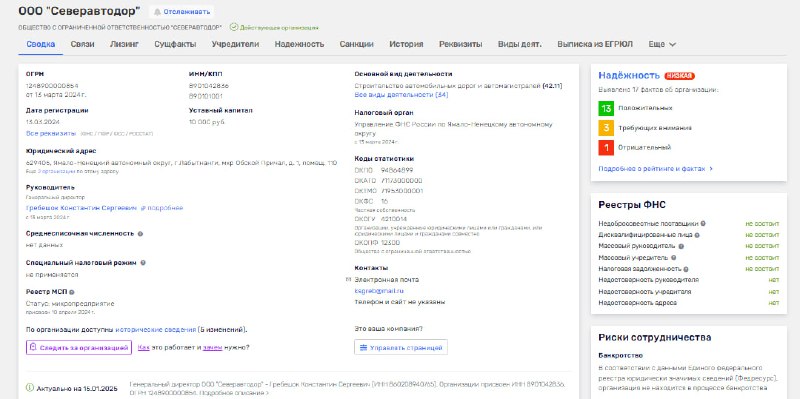Screen dimensions: 800x399
Task: Click help icon near Специальный налоговый режим
Action: pos(143,263)
